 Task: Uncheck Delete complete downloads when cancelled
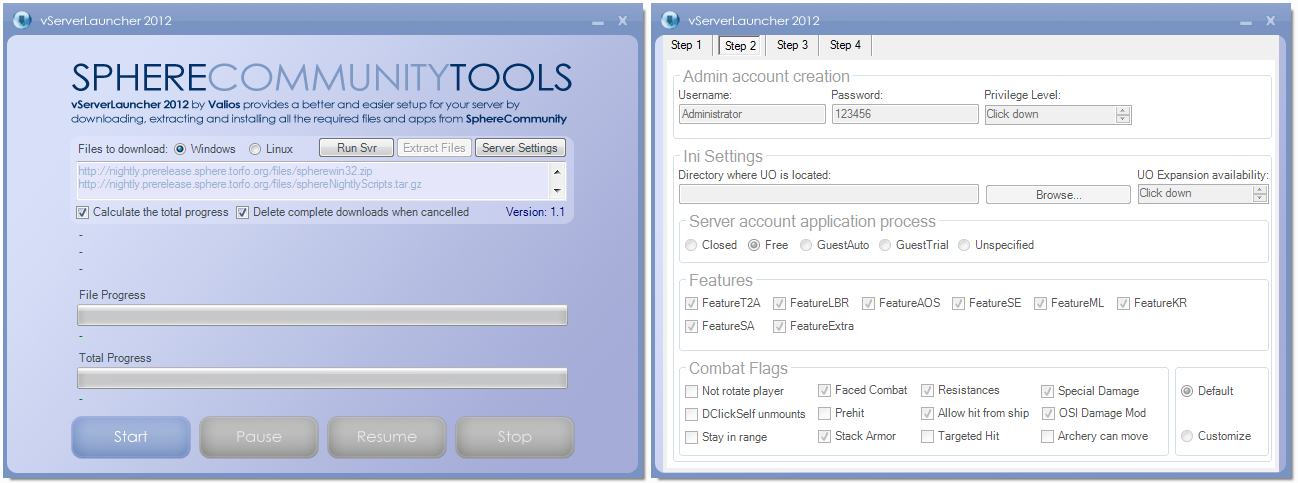pos(243,212)
